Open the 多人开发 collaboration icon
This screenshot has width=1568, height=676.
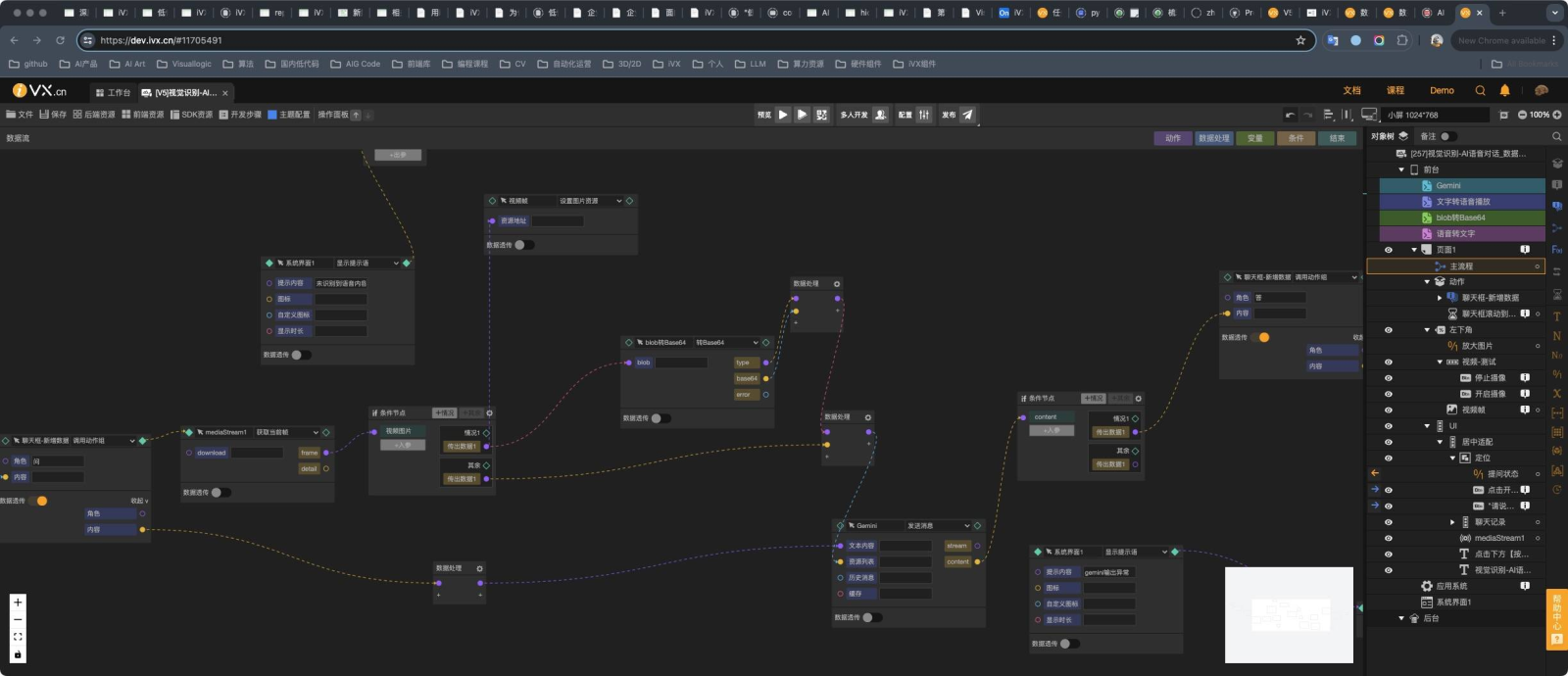(x=880, y=115)
